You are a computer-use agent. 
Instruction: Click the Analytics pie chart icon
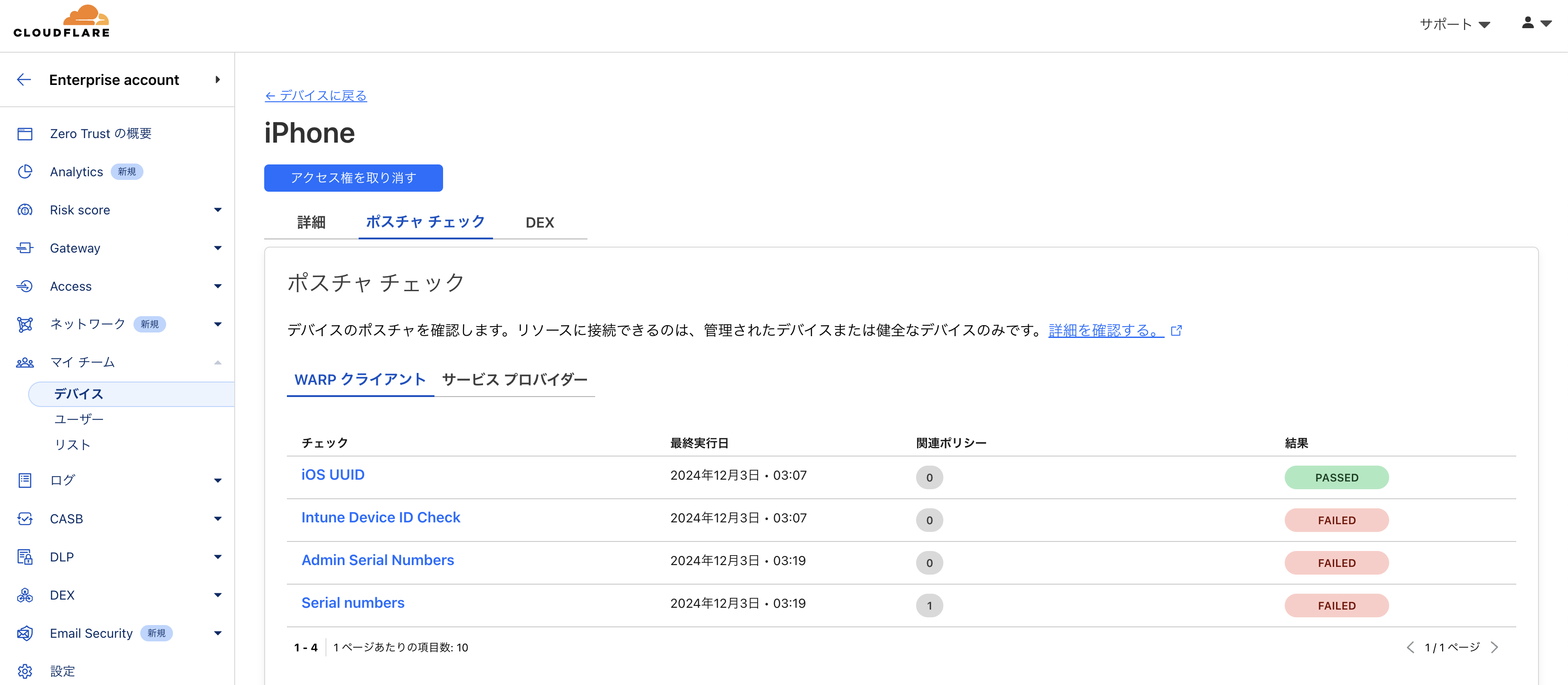pos(25,172)
